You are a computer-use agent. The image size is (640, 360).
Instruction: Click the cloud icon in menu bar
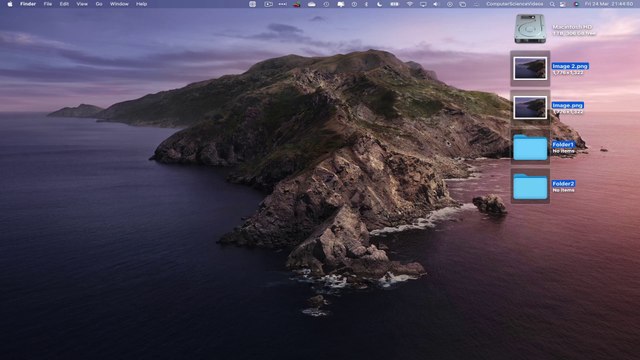pyautogui.click(x=311, y=4)
